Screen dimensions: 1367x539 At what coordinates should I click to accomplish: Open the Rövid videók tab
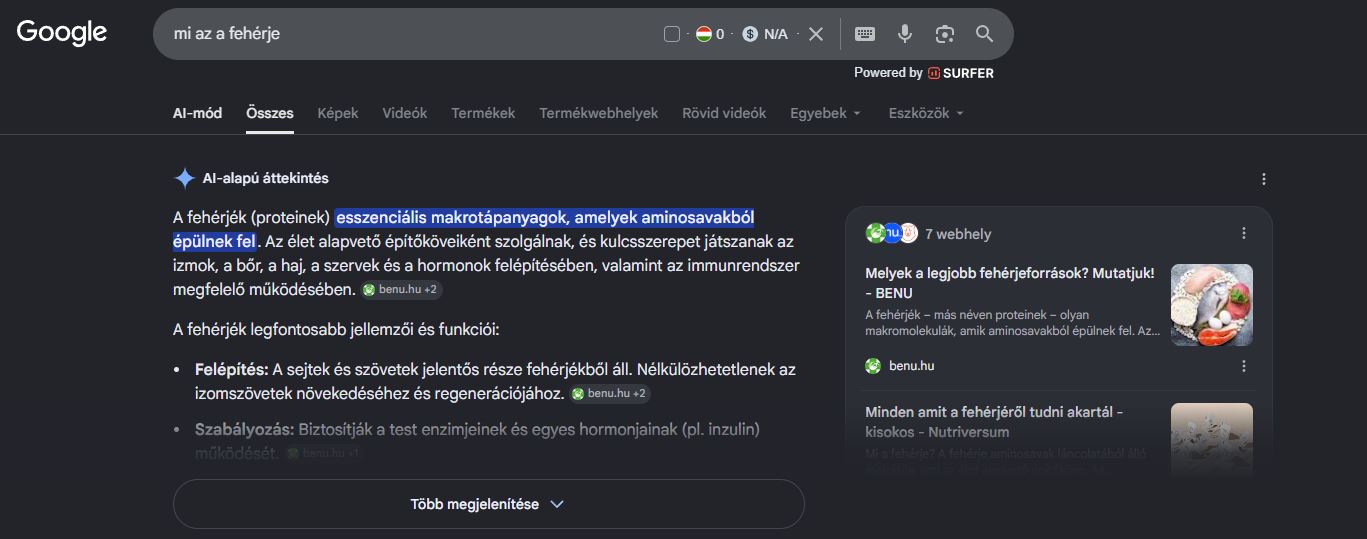pos(724,113)
